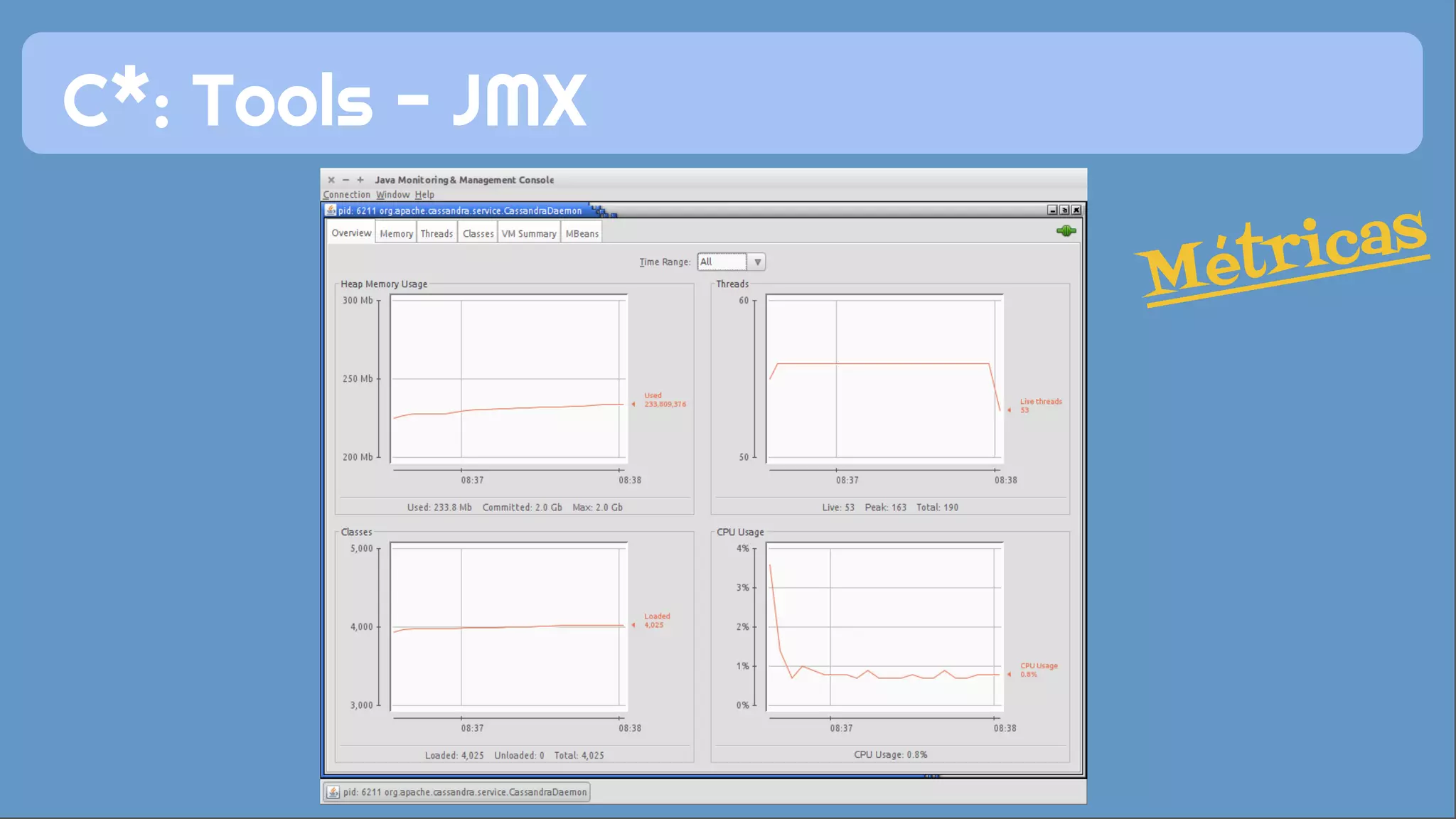Click 'Total: 190' threads text

click(937, 507)
